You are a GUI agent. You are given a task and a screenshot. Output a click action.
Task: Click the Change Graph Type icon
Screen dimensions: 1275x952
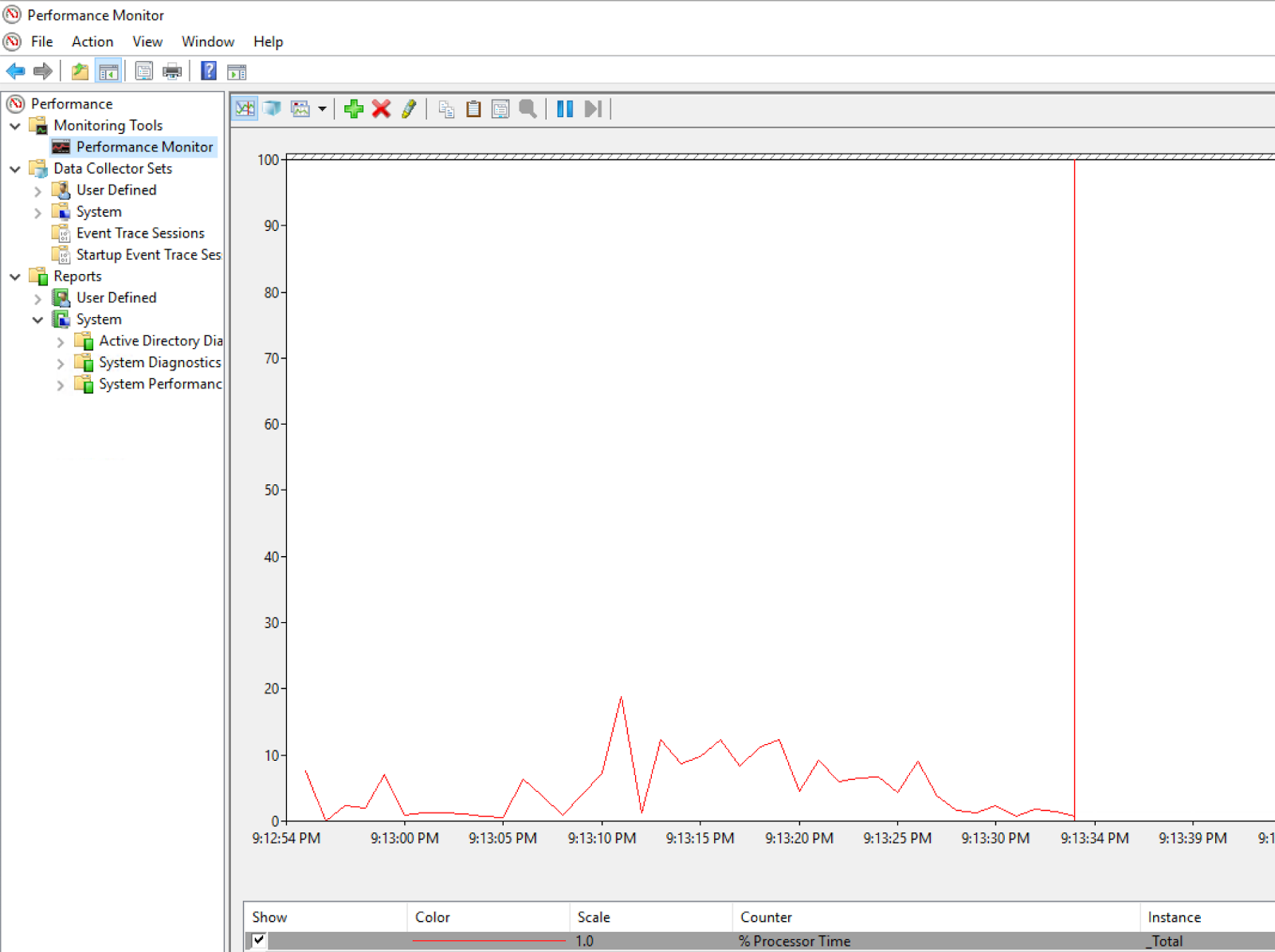(300, 108)
